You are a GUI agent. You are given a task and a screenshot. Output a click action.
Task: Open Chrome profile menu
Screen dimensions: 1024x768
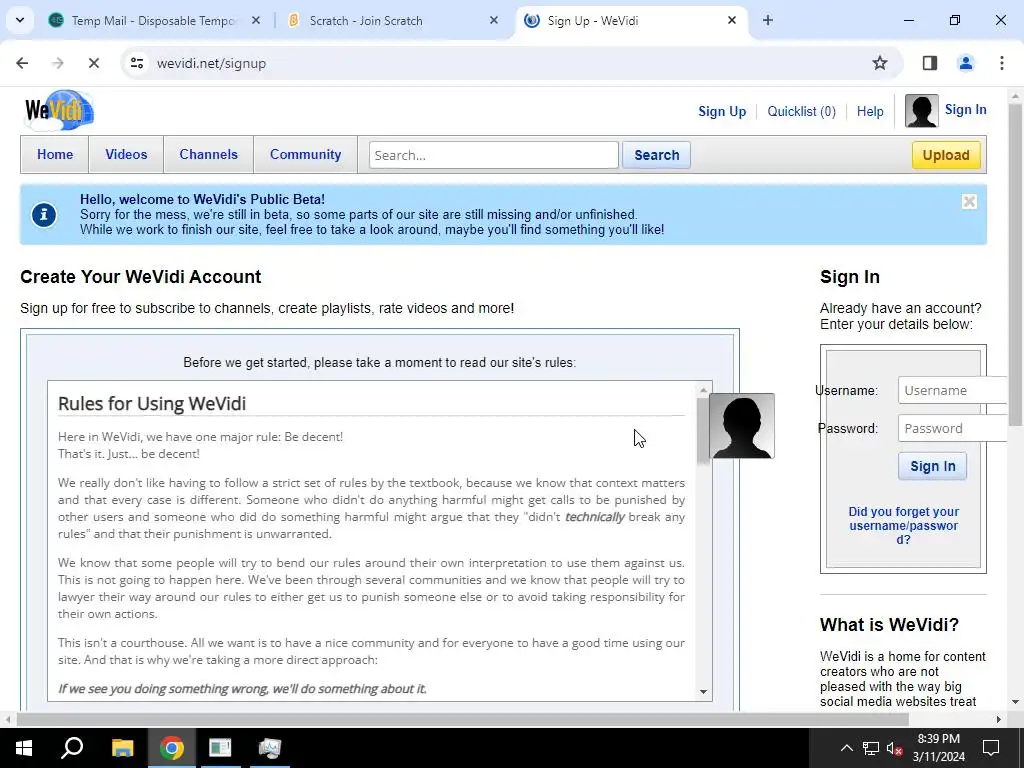[x=965, y=63]
